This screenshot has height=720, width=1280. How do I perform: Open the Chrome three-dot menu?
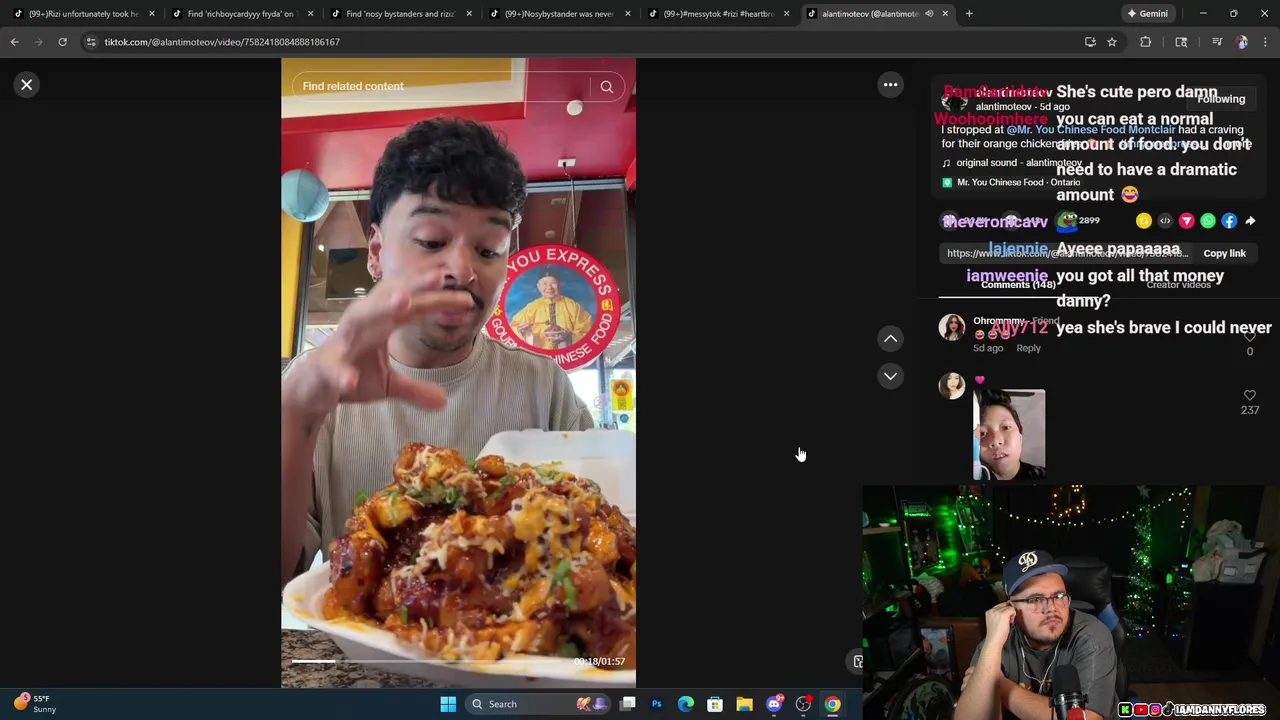(1265, 42)
